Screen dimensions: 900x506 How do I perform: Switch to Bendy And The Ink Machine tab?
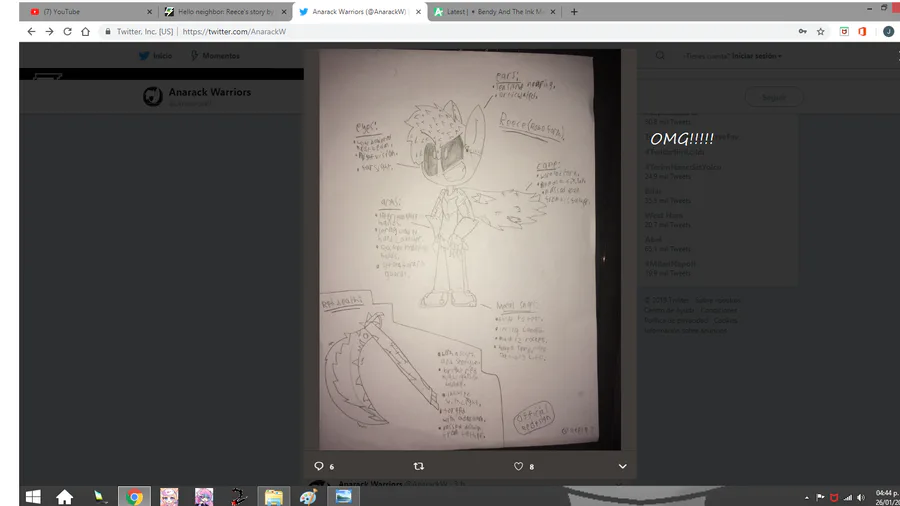coord(495,11)
